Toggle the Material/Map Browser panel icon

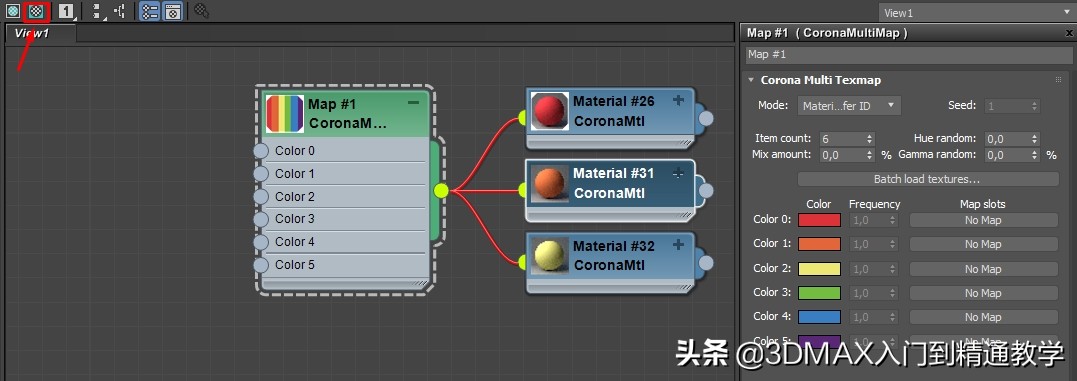pyautogui.click(x=150, y=11)
